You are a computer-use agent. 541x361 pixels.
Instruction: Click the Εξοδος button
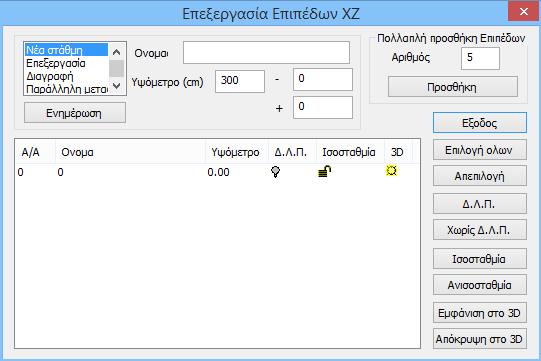pyautogui.click(x=480, y=123)
